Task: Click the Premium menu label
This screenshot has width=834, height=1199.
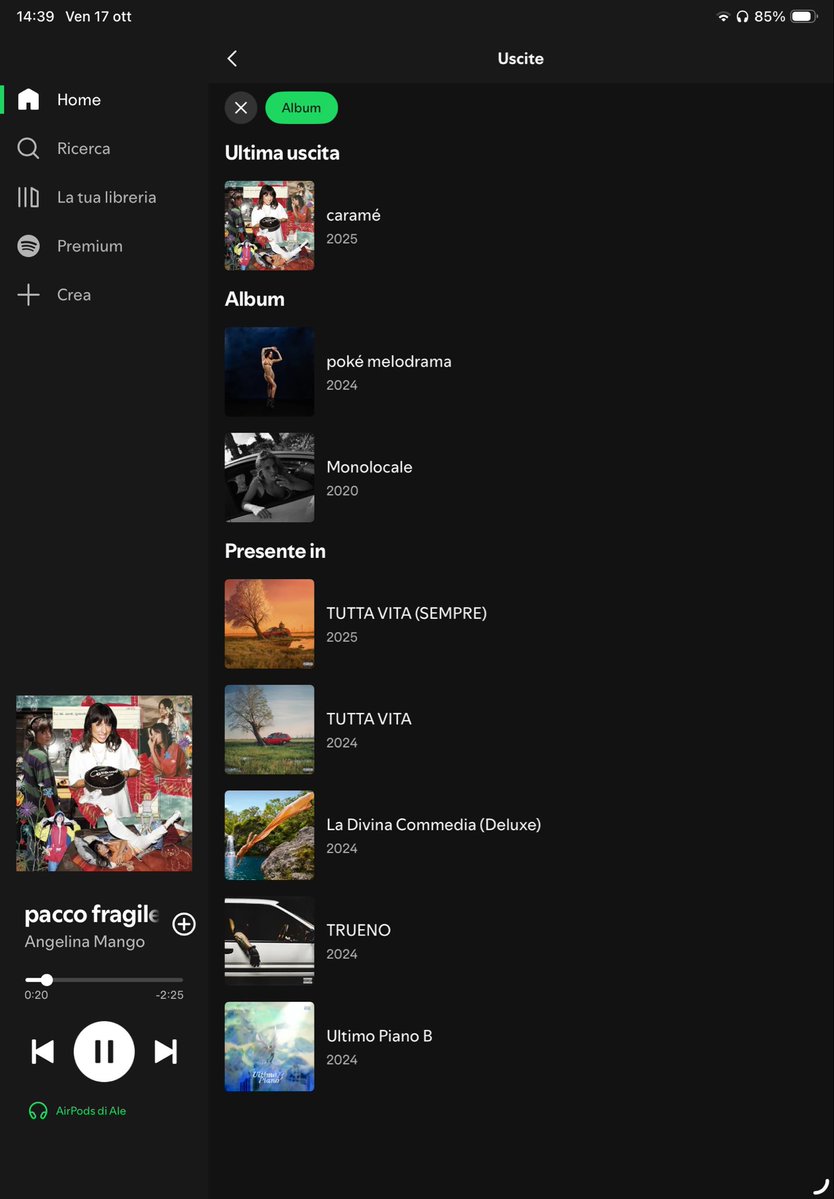Action: [89, 246]
